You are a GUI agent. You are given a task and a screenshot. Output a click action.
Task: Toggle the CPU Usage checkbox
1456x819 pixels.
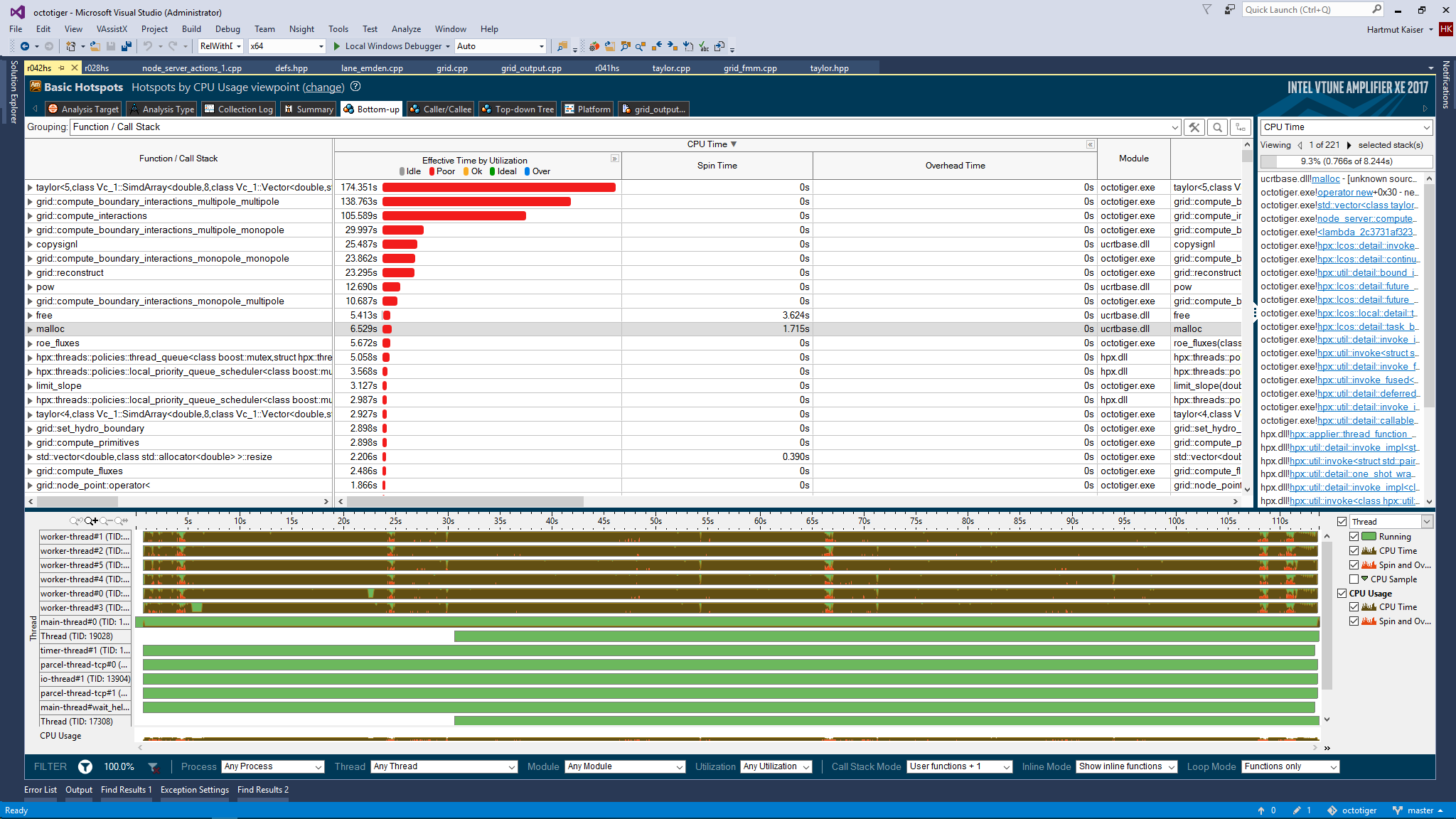click(x=1342, y=594)
